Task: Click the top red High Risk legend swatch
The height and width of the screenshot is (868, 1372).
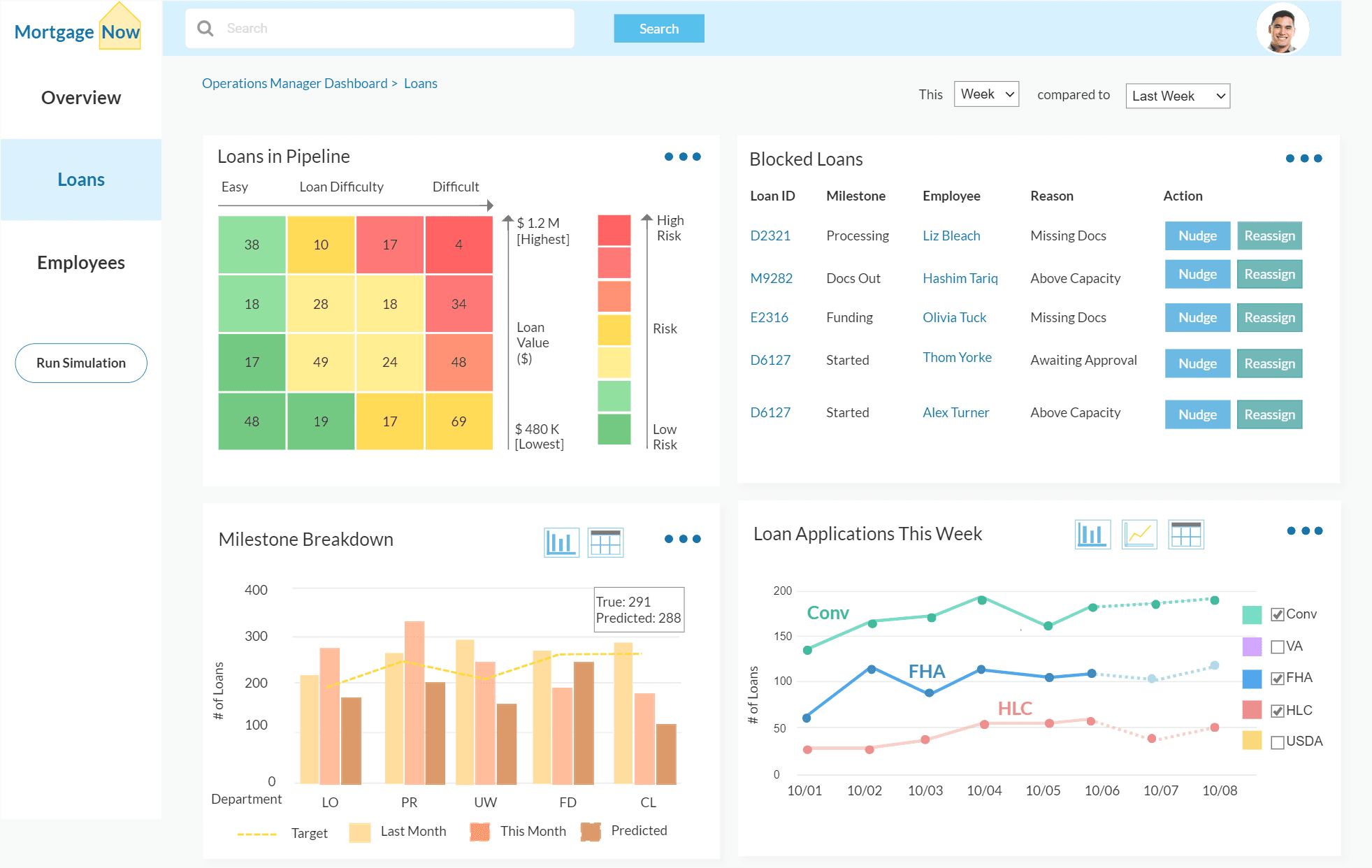Action: point(614,230)
